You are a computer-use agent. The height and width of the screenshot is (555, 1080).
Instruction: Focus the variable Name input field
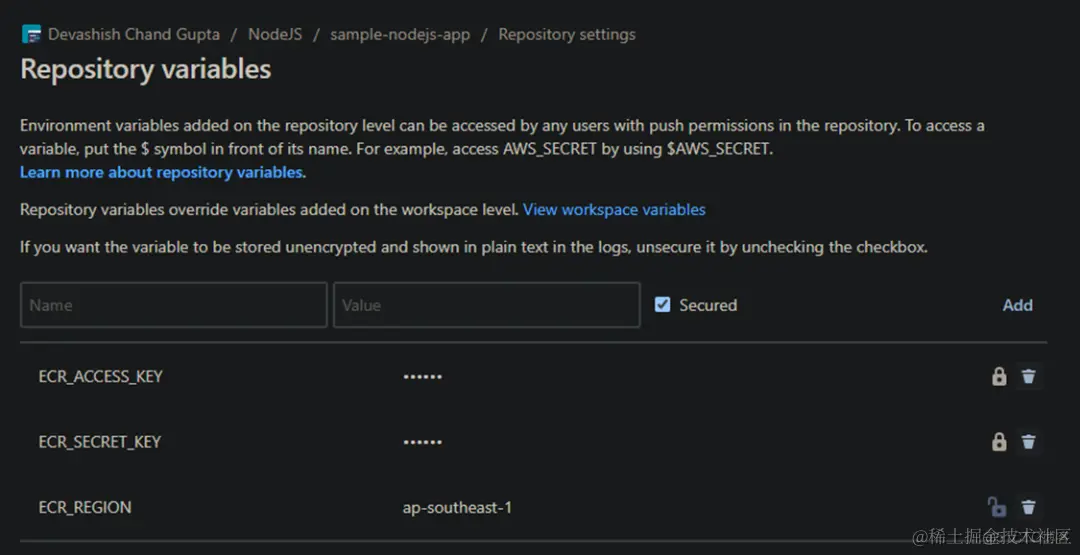point(174,304)
